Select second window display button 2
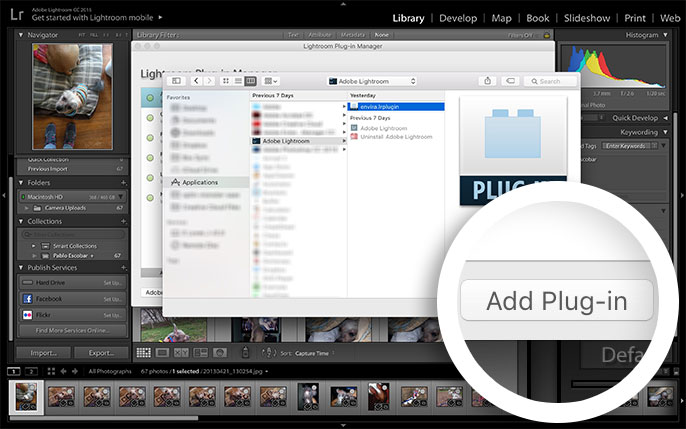This screenshot has height=429, width=686. [31, 371]
